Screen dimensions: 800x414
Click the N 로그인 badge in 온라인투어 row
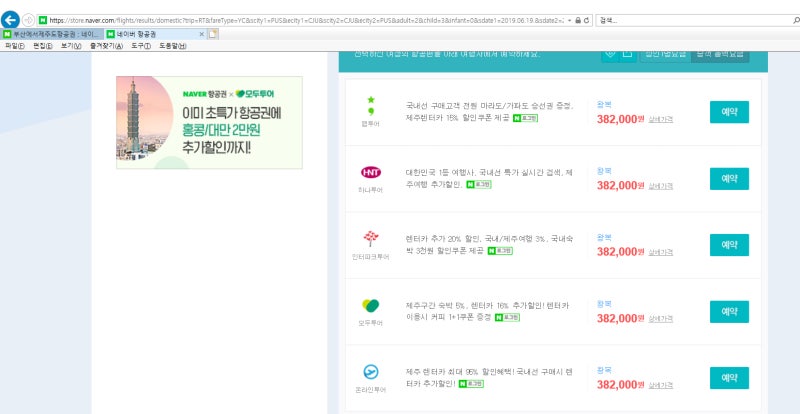tap(471, 384)
